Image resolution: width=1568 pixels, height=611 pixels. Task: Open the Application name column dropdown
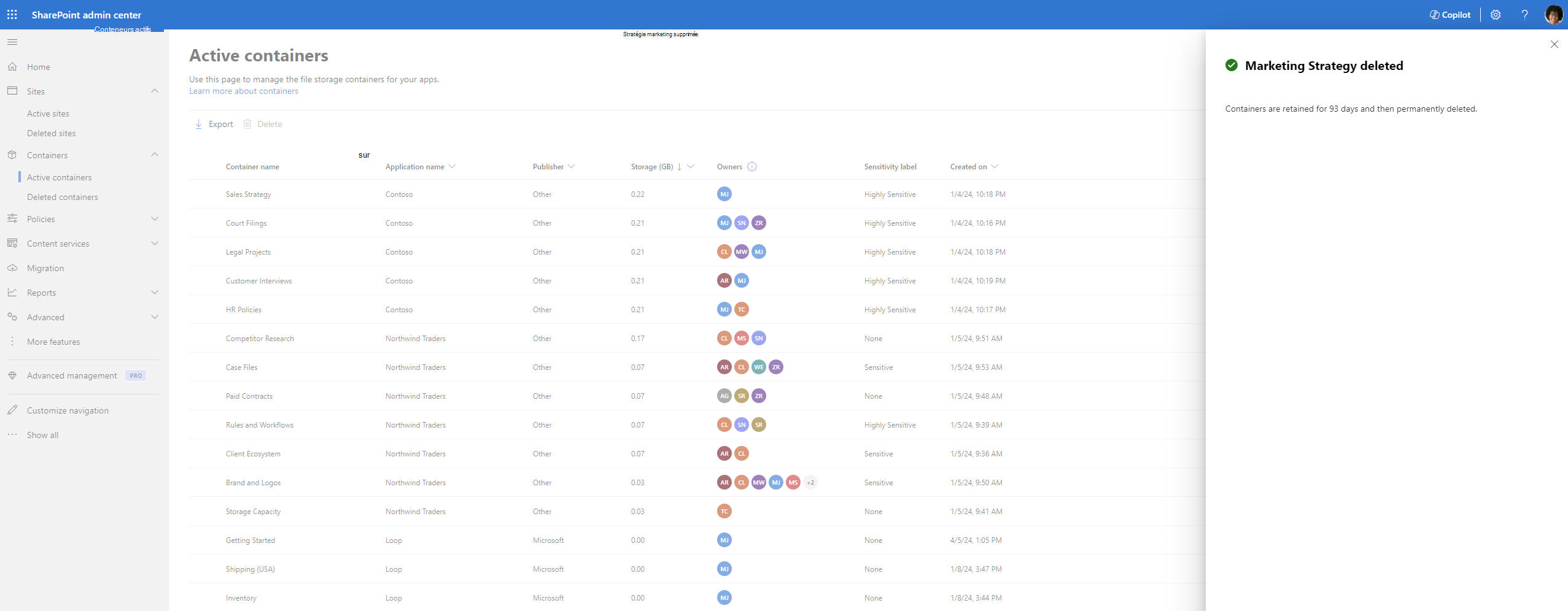click(452, 166)
